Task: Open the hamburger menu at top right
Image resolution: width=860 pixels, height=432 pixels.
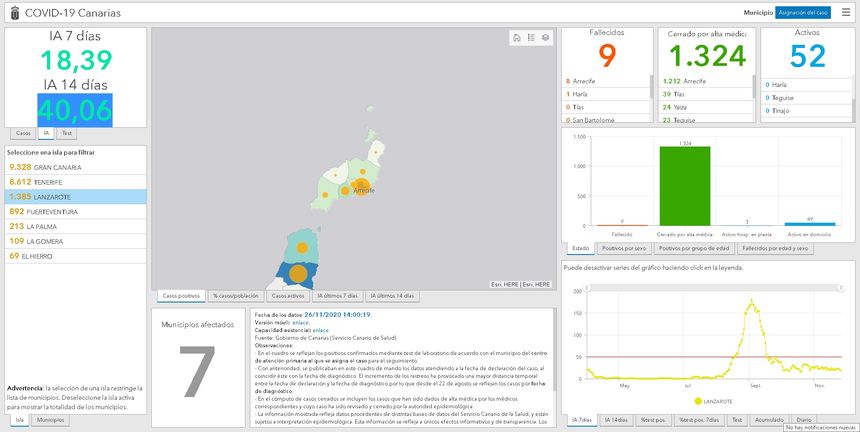Action: tap(846, 12)
